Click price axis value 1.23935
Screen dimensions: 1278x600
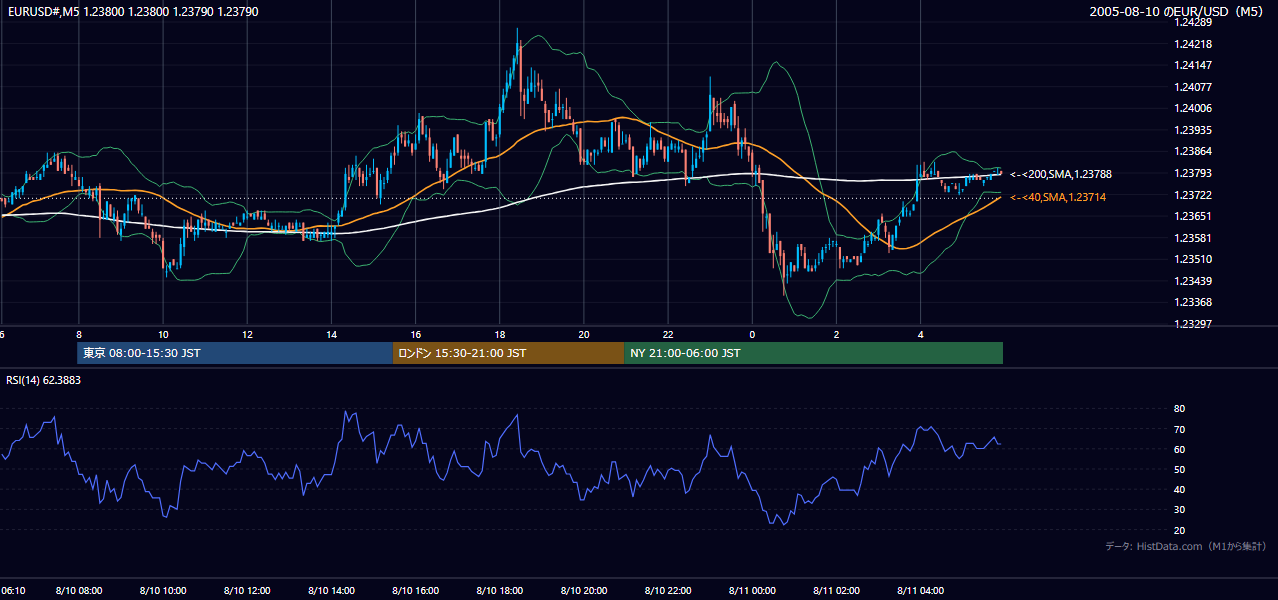tap(1194, 130)
